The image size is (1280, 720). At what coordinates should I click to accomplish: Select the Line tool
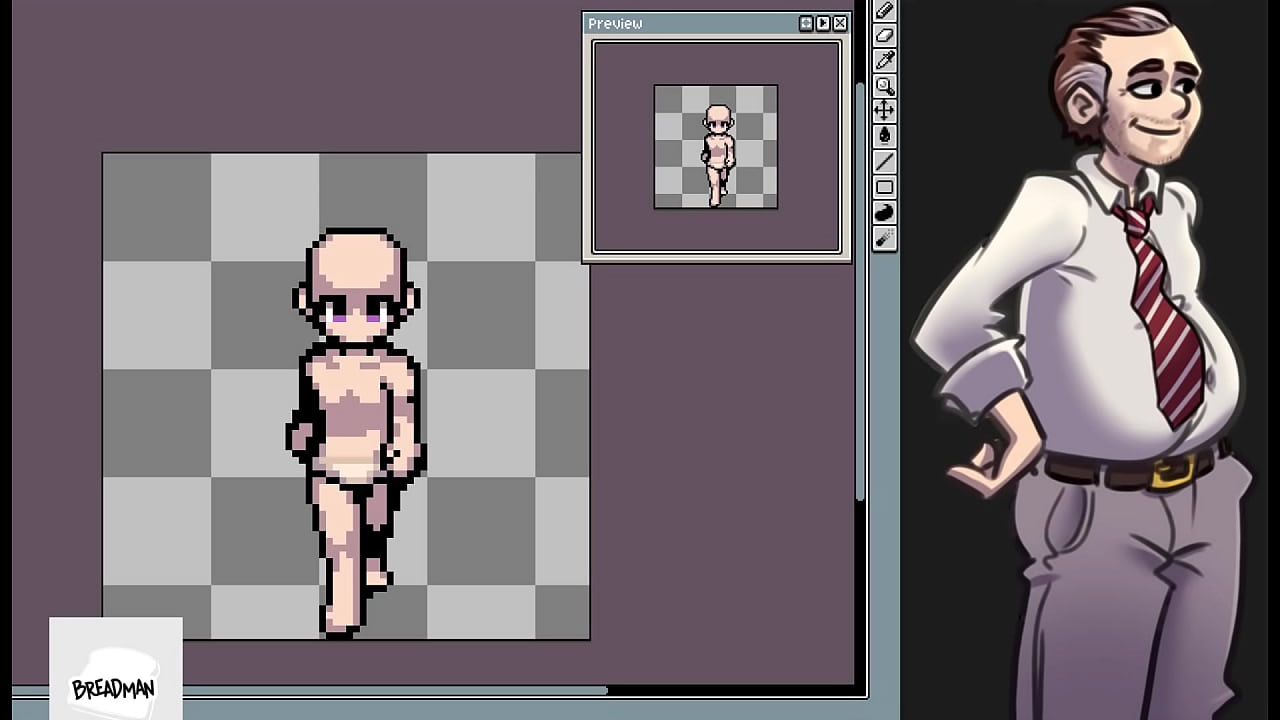[884, 162]
